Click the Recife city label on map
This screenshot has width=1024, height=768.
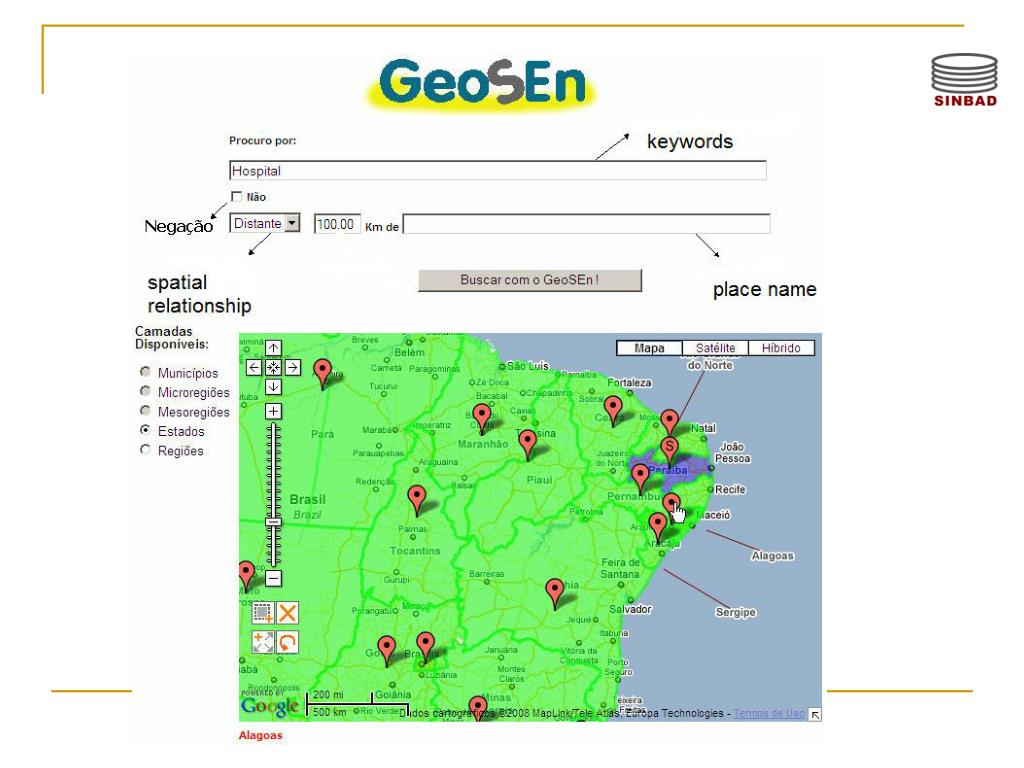730,489
